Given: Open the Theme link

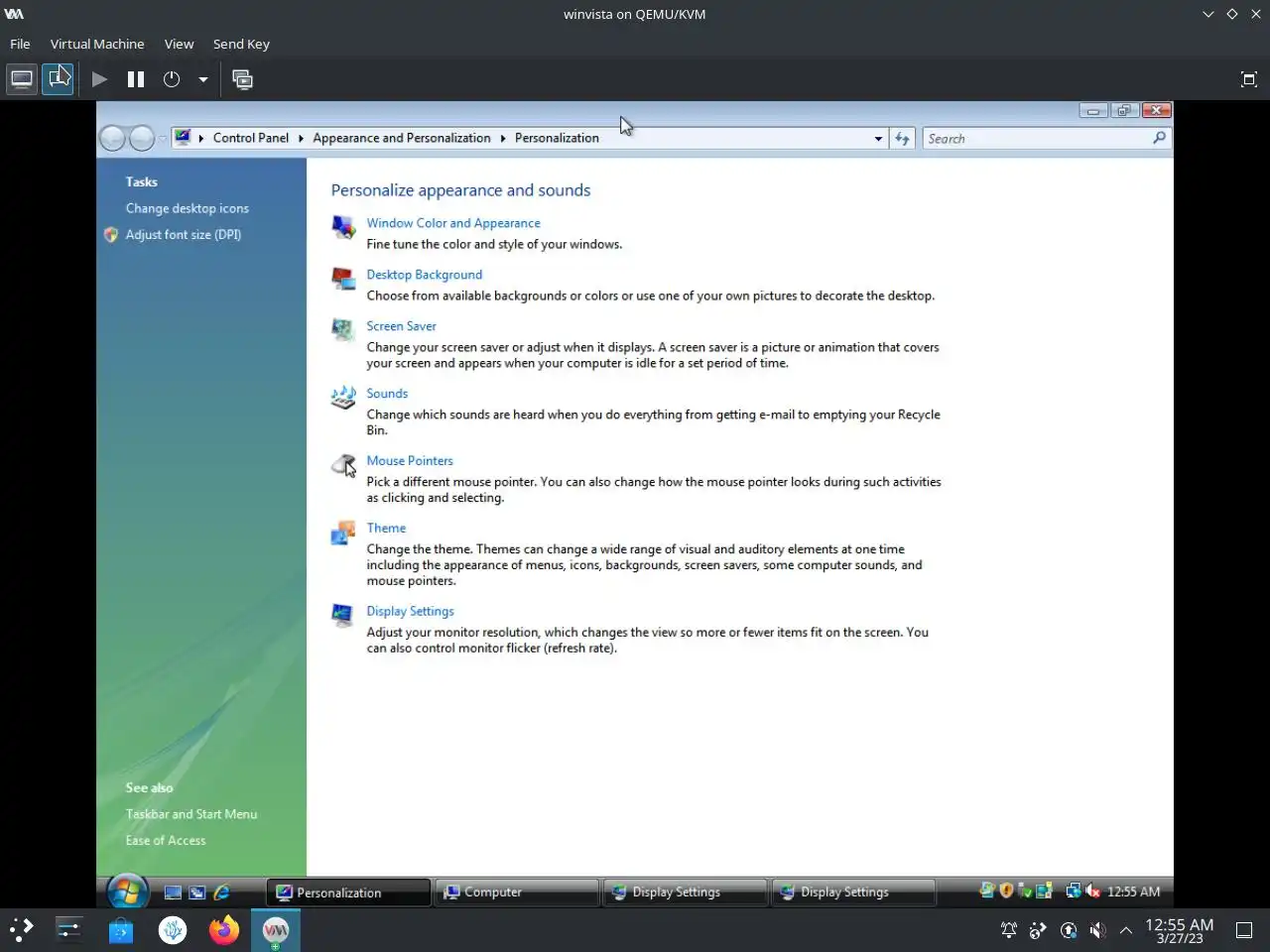Looking at the screenshot, I should pos(386,529).
